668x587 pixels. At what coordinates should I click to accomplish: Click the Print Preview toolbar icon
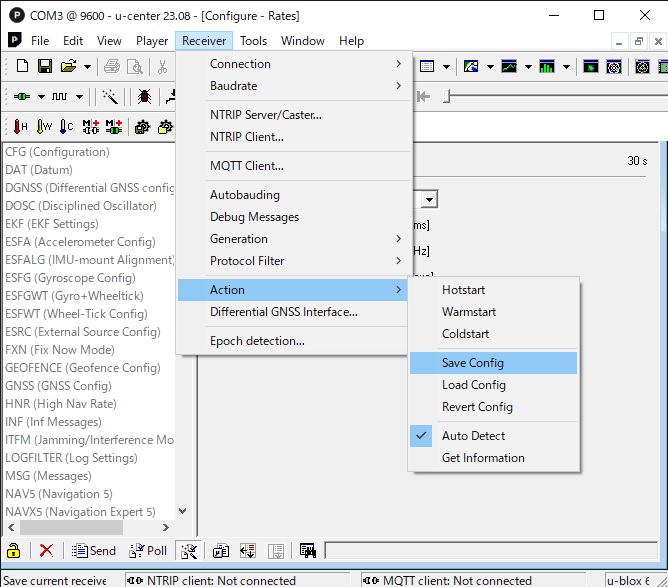click(x=135, y=67)
